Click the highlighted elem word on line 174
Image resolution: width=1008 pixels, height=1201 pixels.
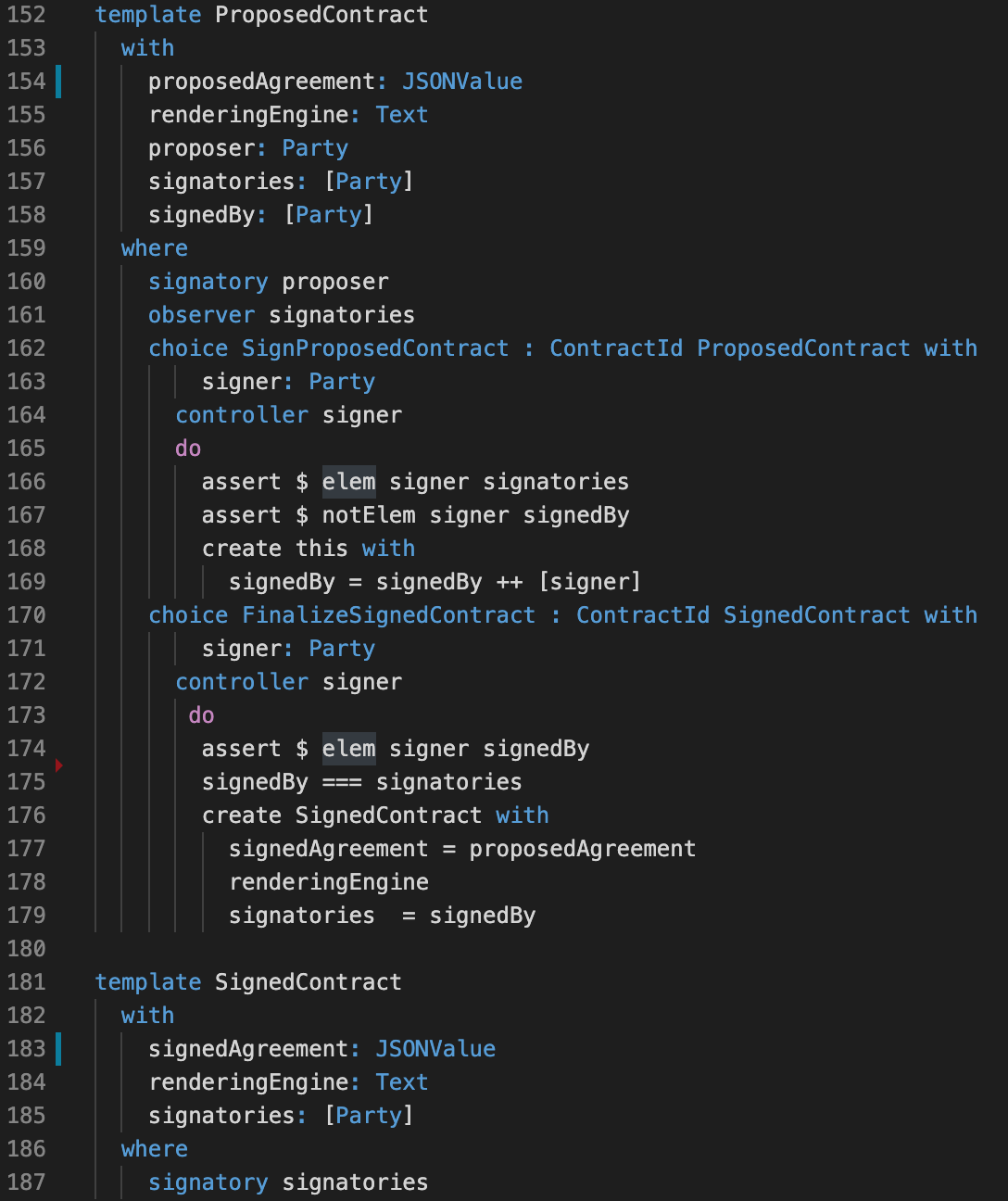[349, 749]
